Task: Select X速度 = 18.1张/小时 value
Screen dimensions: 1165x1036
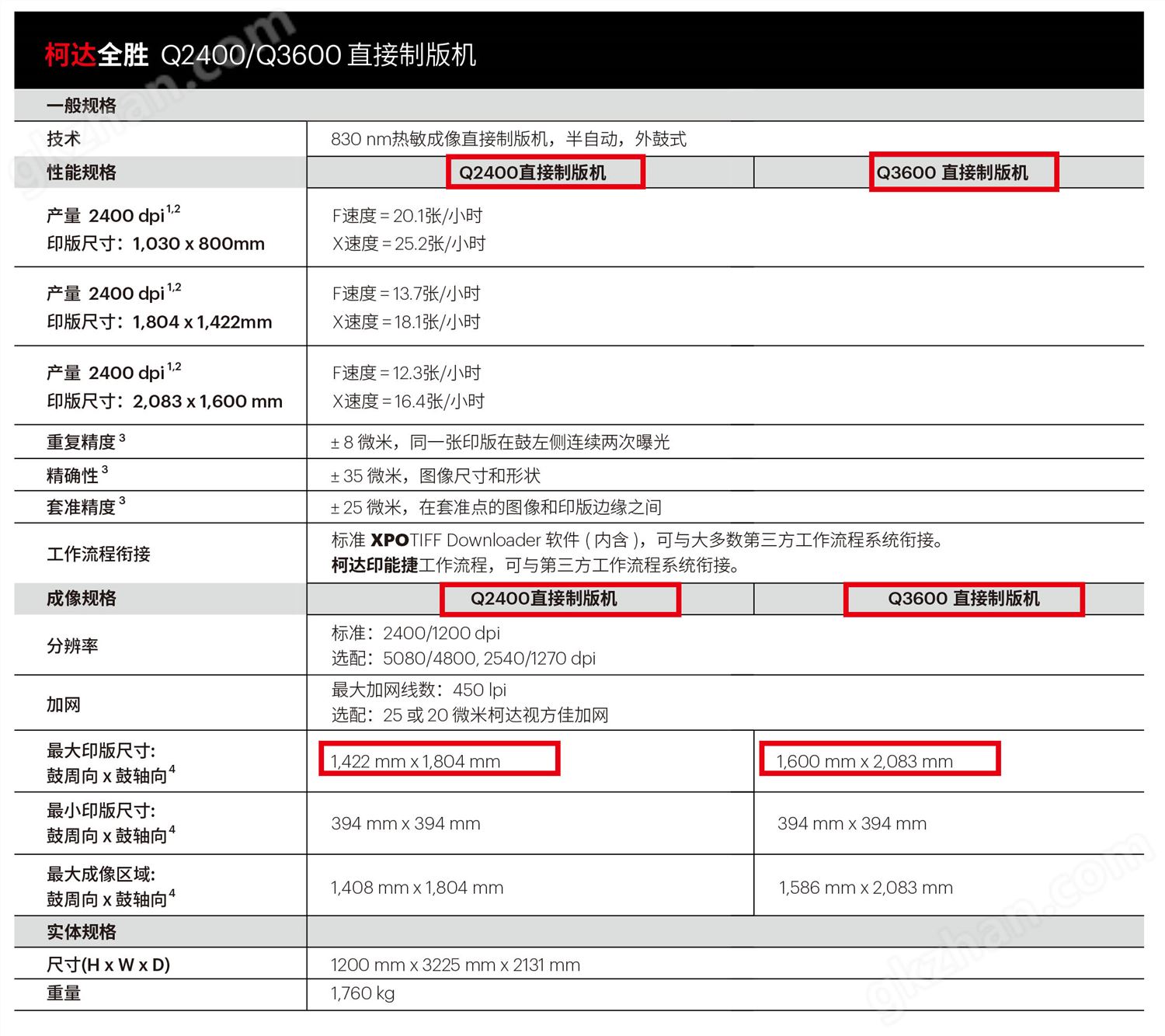Action: click(407, 322)
